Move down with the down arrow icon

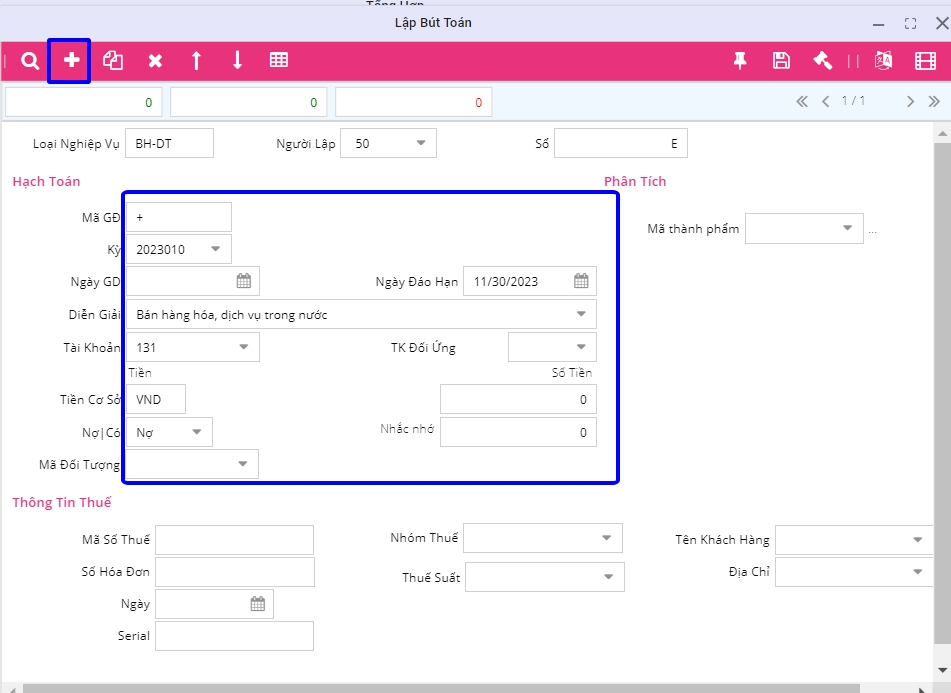pos(237,61)
